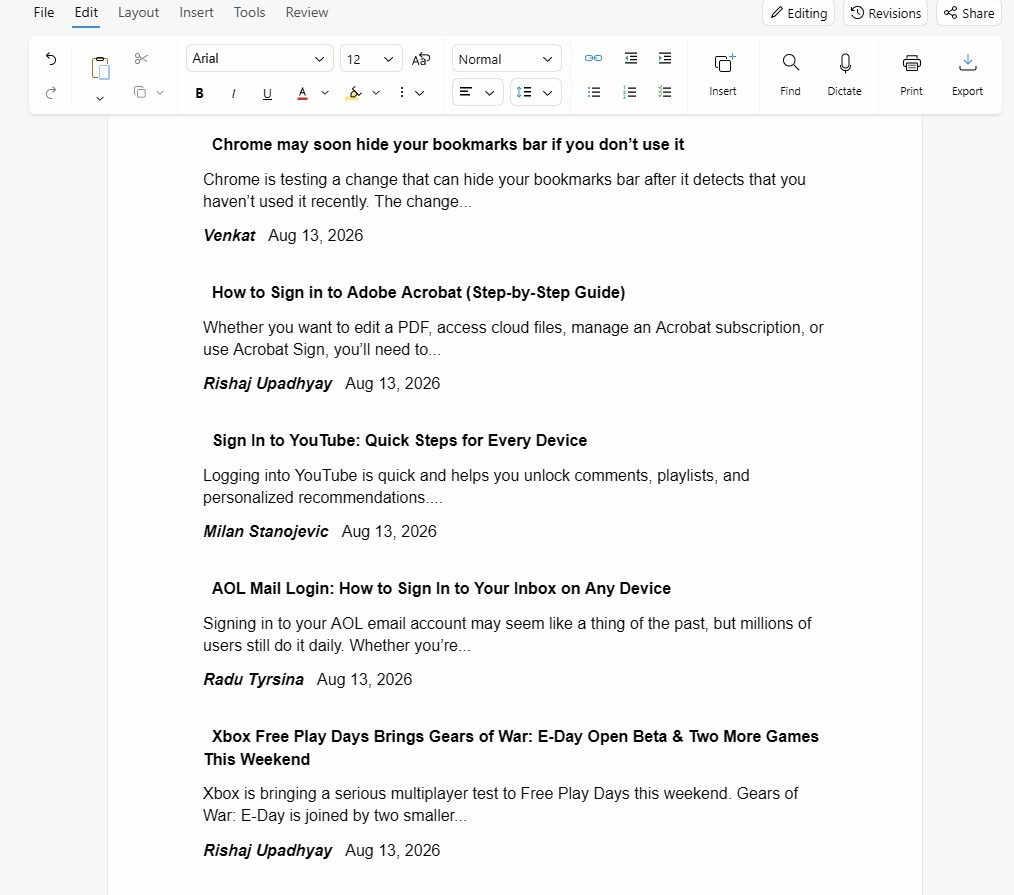
Task: Click the Chrome bookmarks bar headline
Action: pyautogui.click(x=448, y=144)
